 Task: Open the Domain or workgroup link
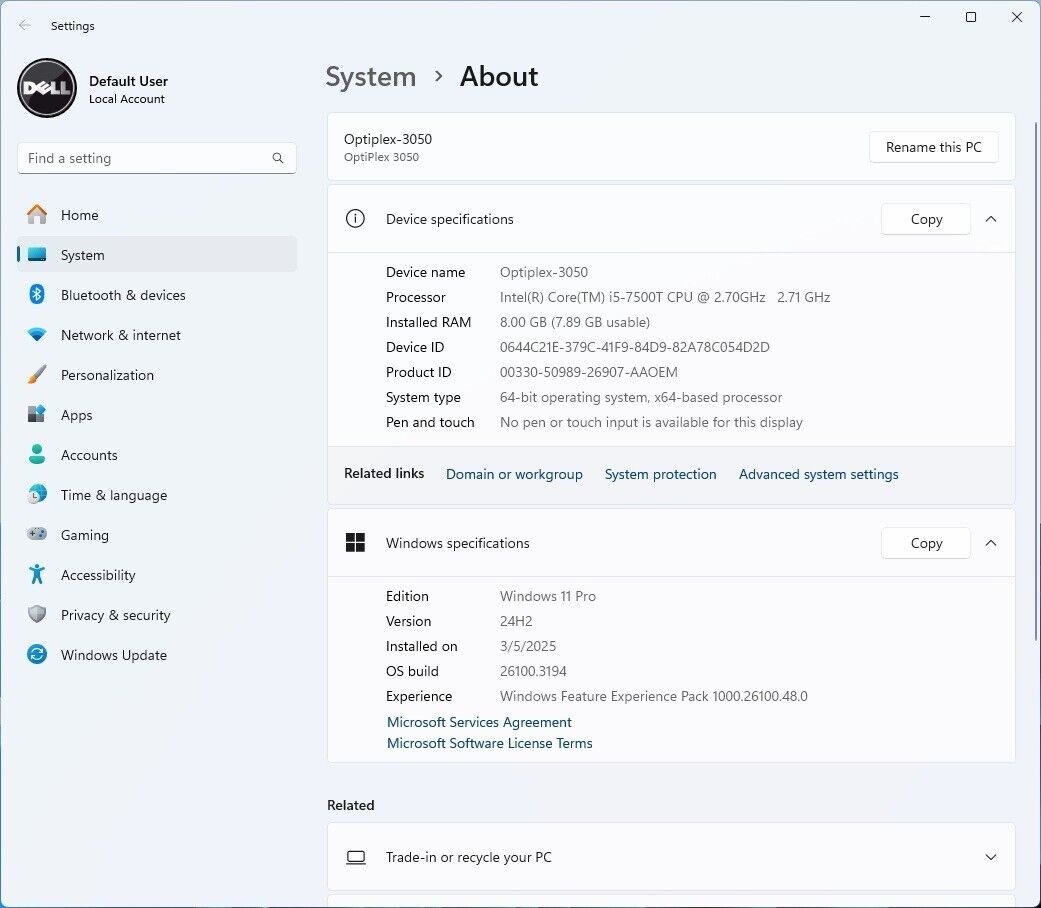pos(514,474)
